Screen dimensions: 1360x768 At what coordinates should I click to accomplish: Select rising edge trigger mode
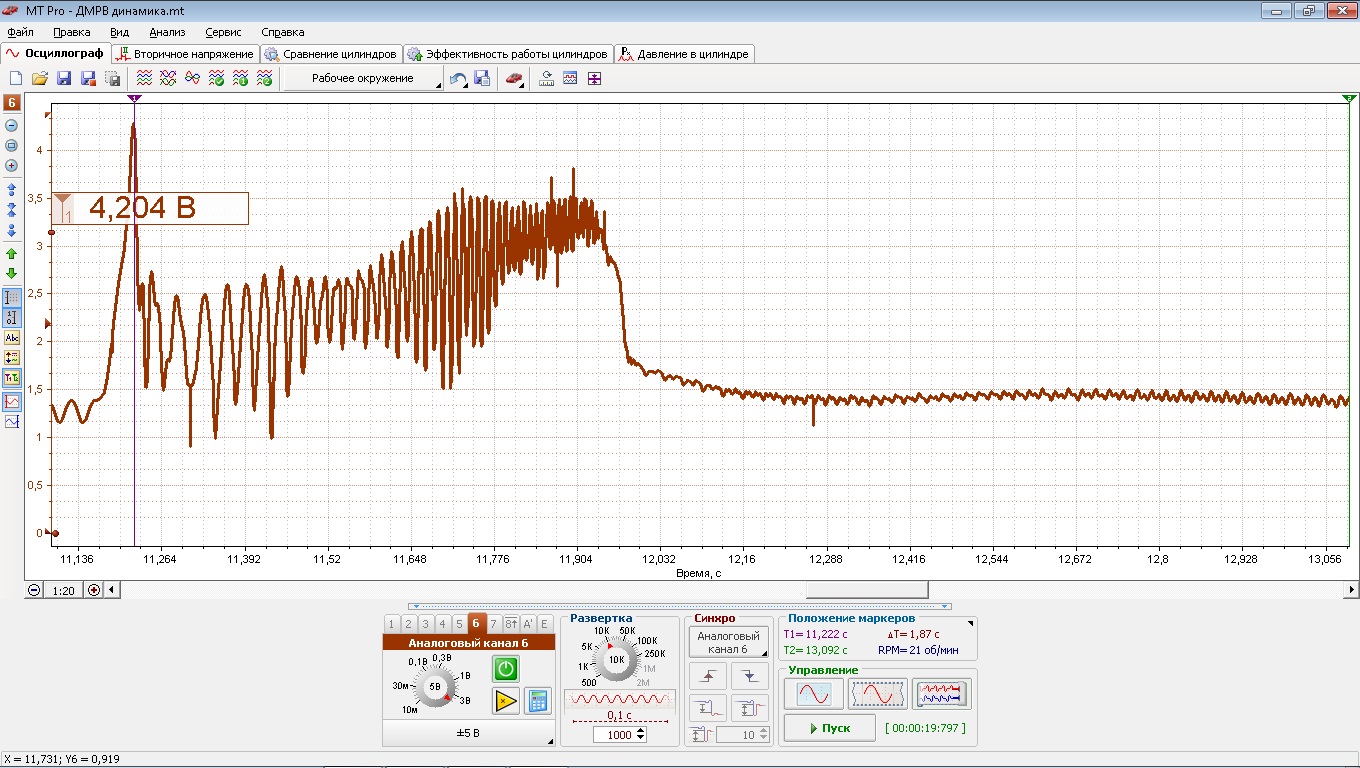(x=709, y=676)
